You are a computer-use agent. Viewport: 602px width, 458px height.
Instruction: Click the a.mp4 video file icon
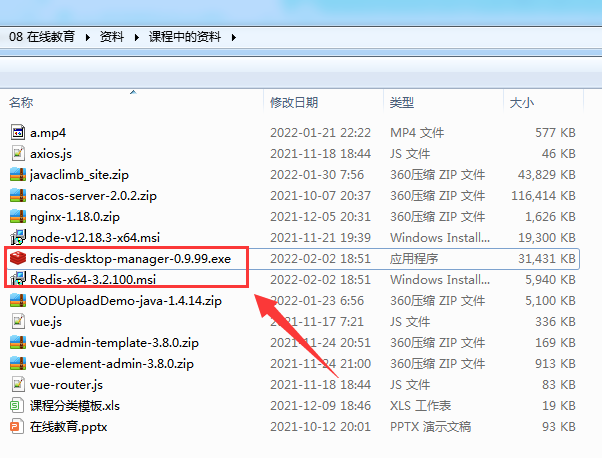pos(18,132)
